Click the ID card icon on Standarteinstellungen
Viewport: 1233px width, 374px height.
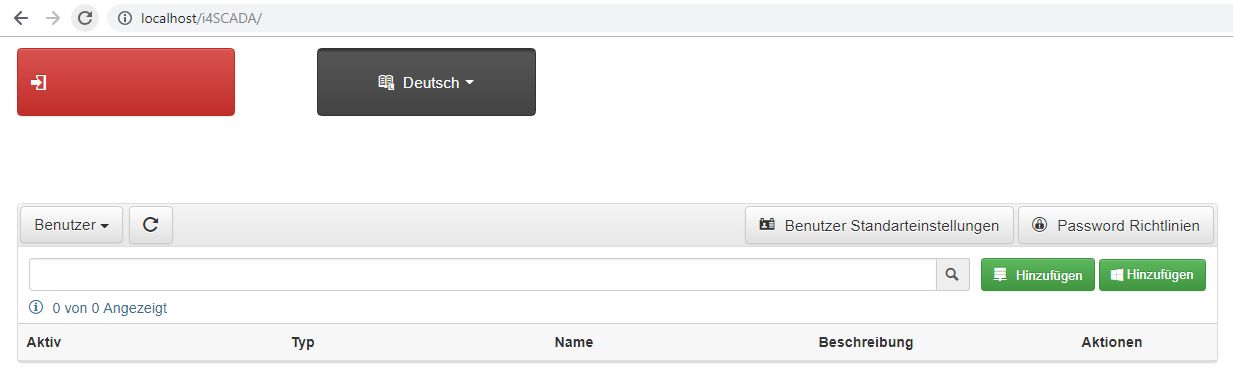click(x=767, y=225)
